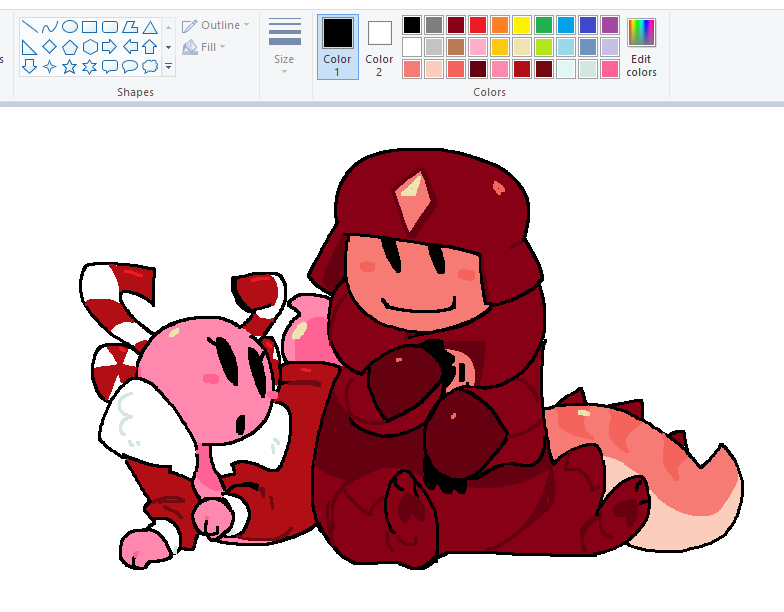Select the Left arrow shape
The width and height of the screenshot is (784, 612).
coord(130,47)
